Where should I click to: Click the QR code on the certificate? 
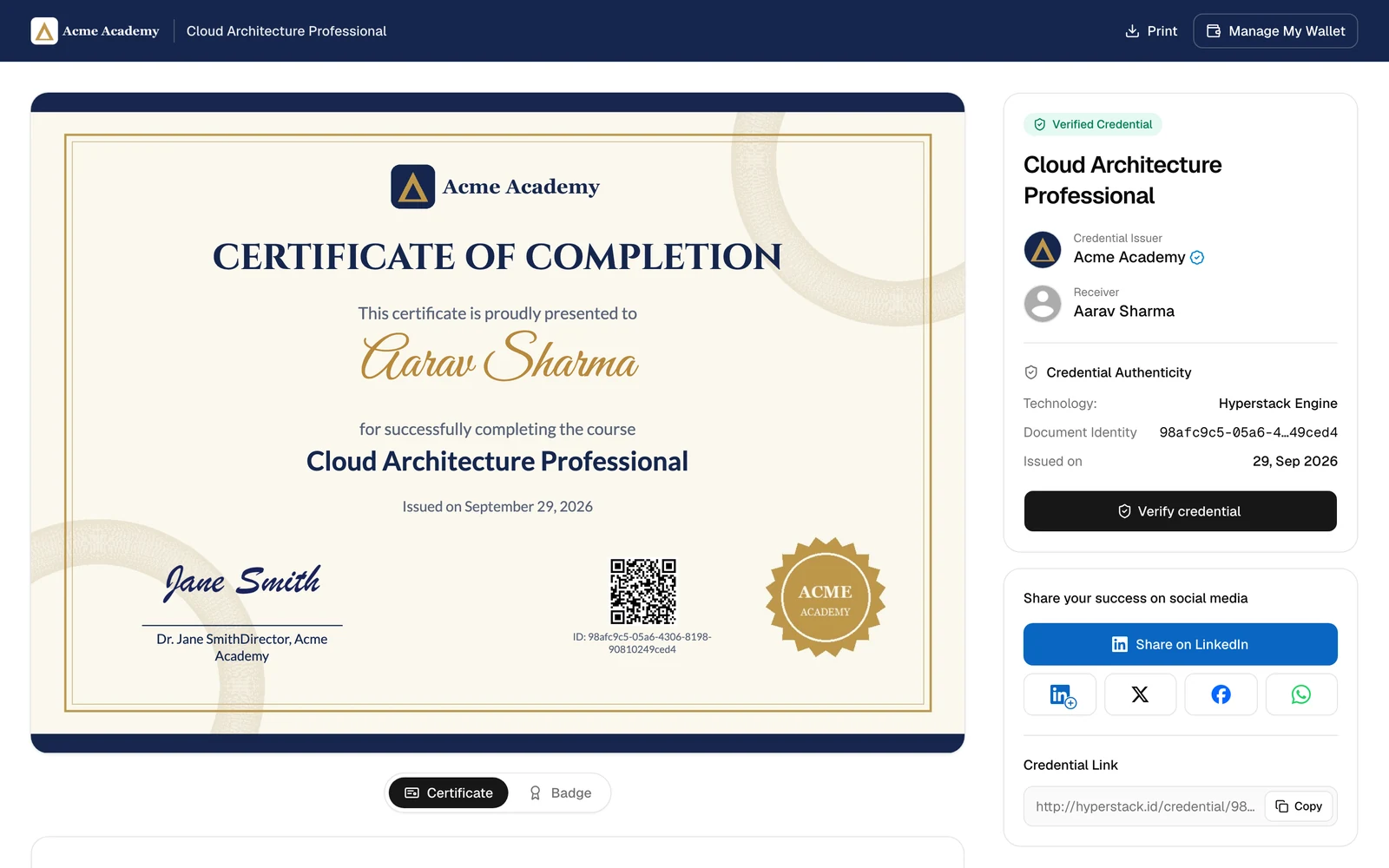[643, 591]
